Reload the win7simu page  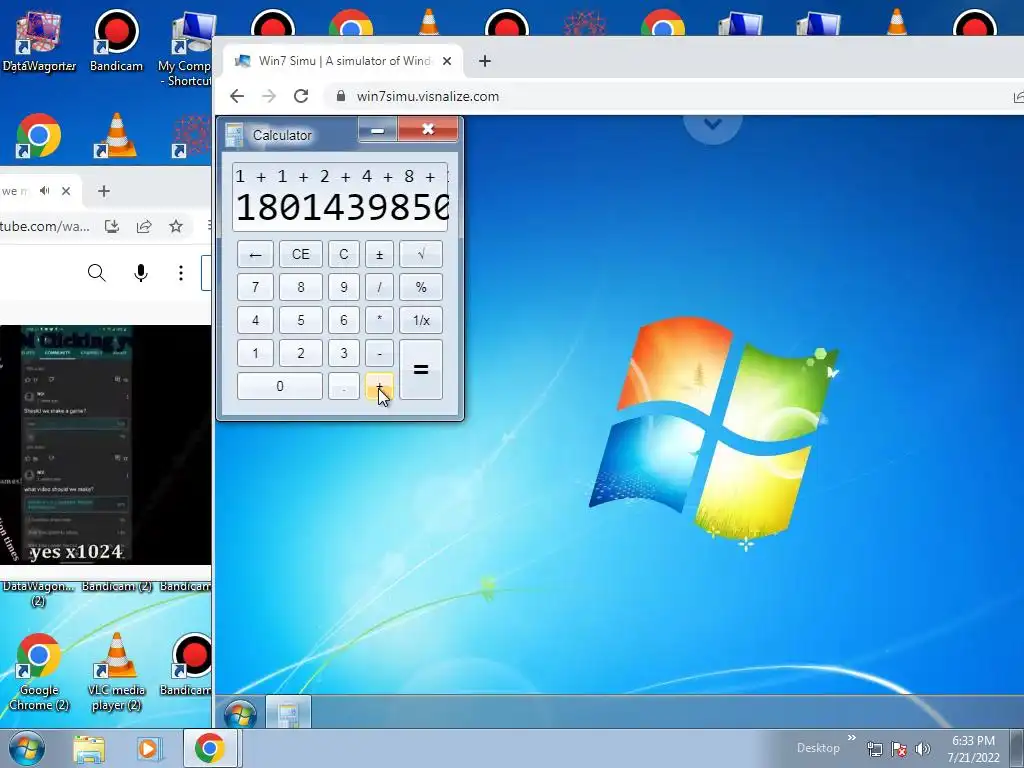point(301,96)
